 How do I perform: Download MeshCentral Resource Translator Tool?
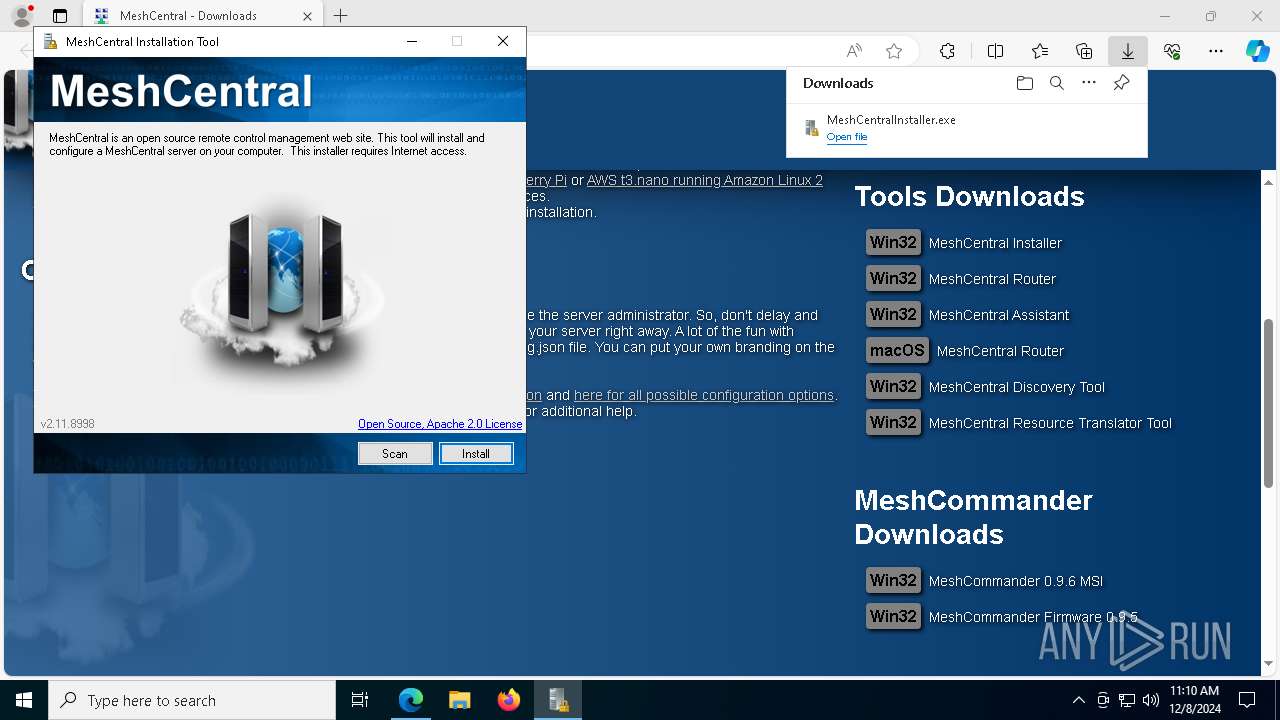coord(1050,423)
